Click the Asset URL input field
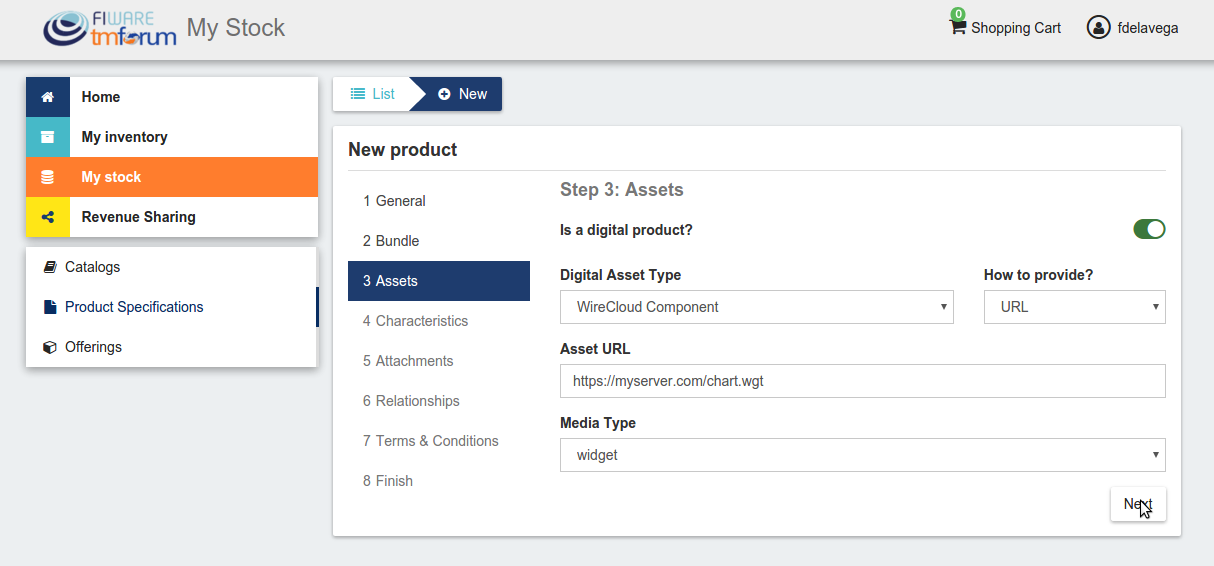Viewport: 1214px width, 566px height. pyautogui.click(x=862, y=381)
